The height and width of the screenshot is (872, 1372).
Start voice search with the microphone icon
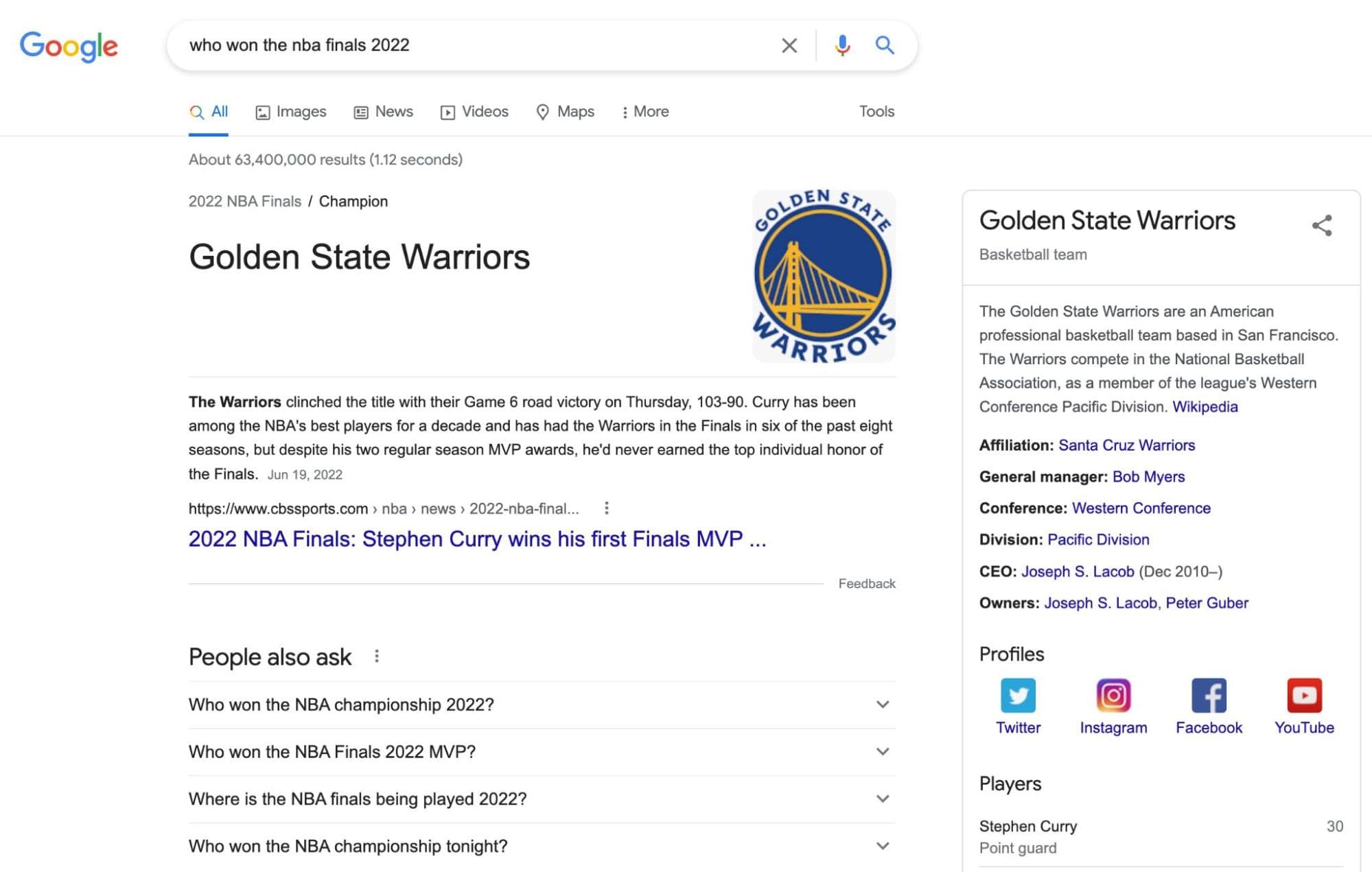click(x=842, y=45)
